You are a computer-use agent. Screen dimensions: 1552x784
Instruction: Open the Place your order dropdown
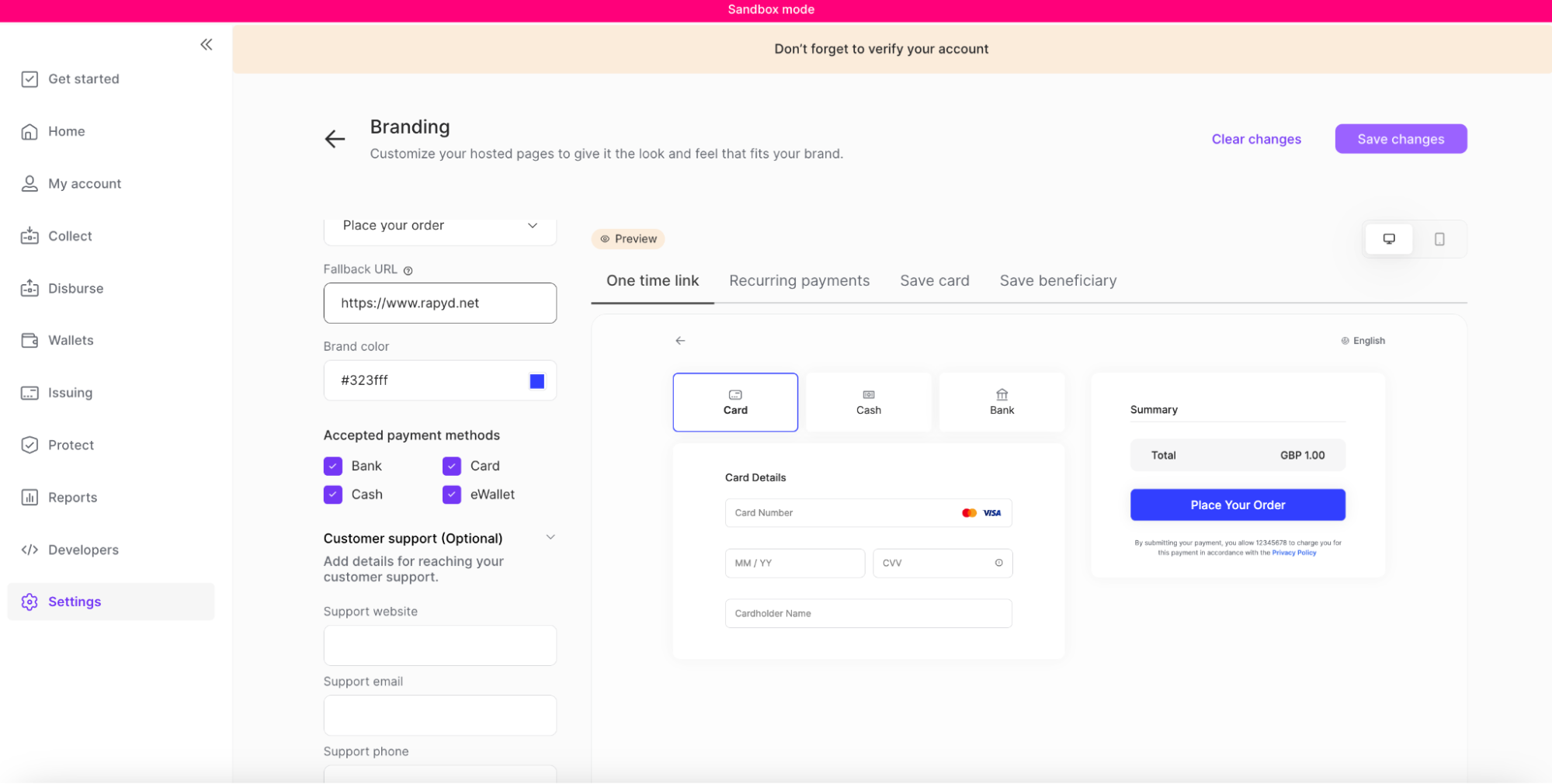point(533,225)
